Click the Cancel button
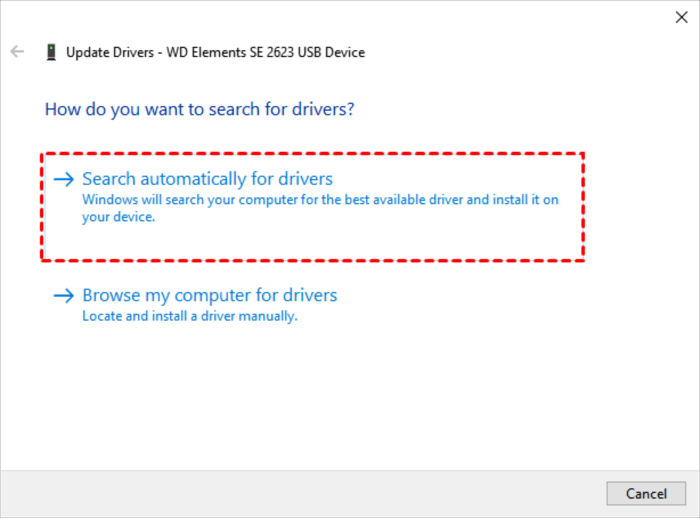The height and width of the screenshot is (518, 700). [646, 493]
